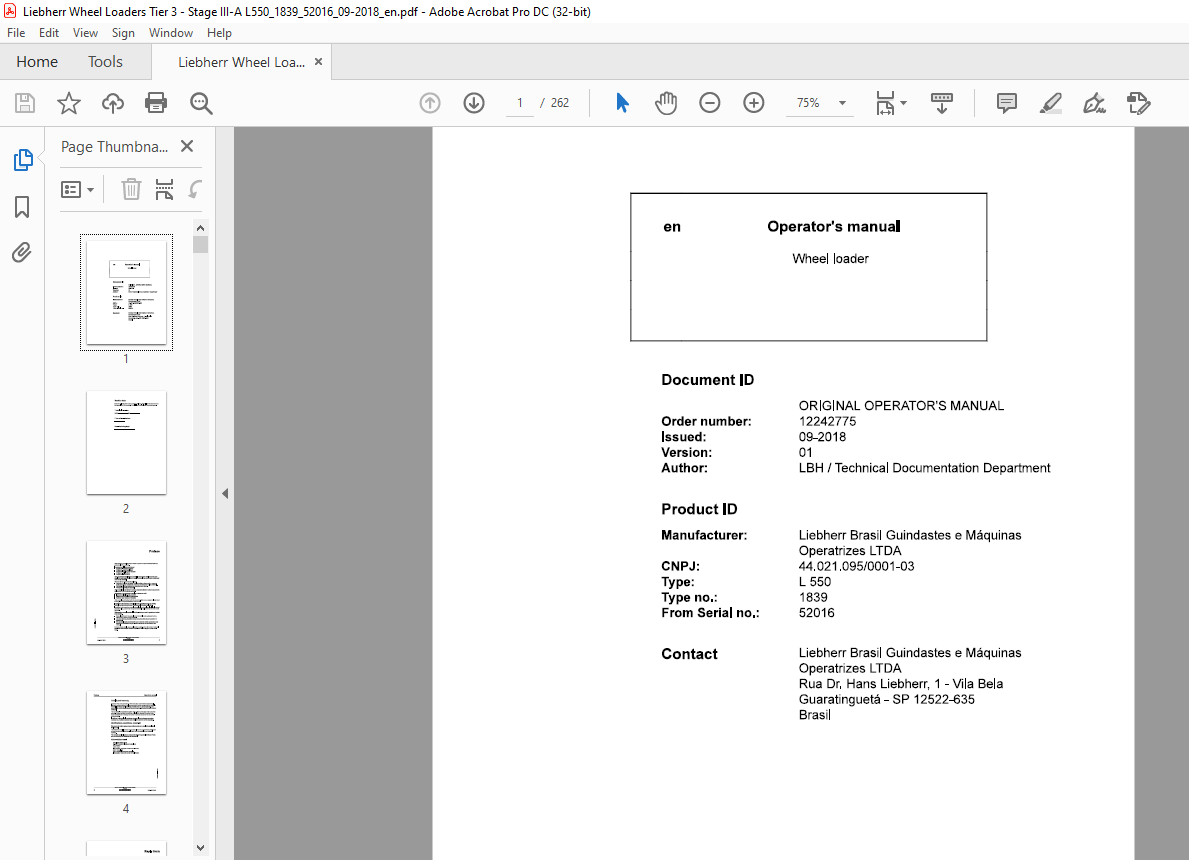Select the Liebherr Wheel Loa... document tab

pos(241,62)
